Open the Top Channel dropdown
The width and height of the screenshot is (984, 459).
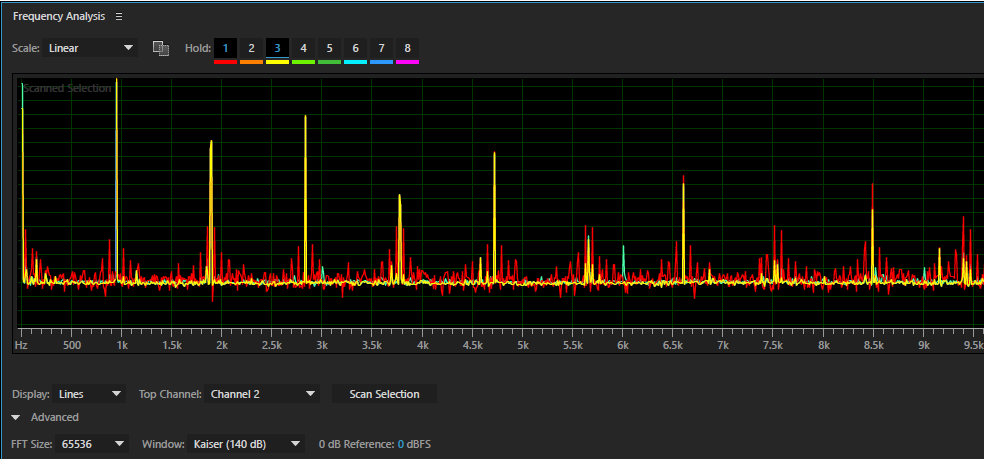(262, 394)
